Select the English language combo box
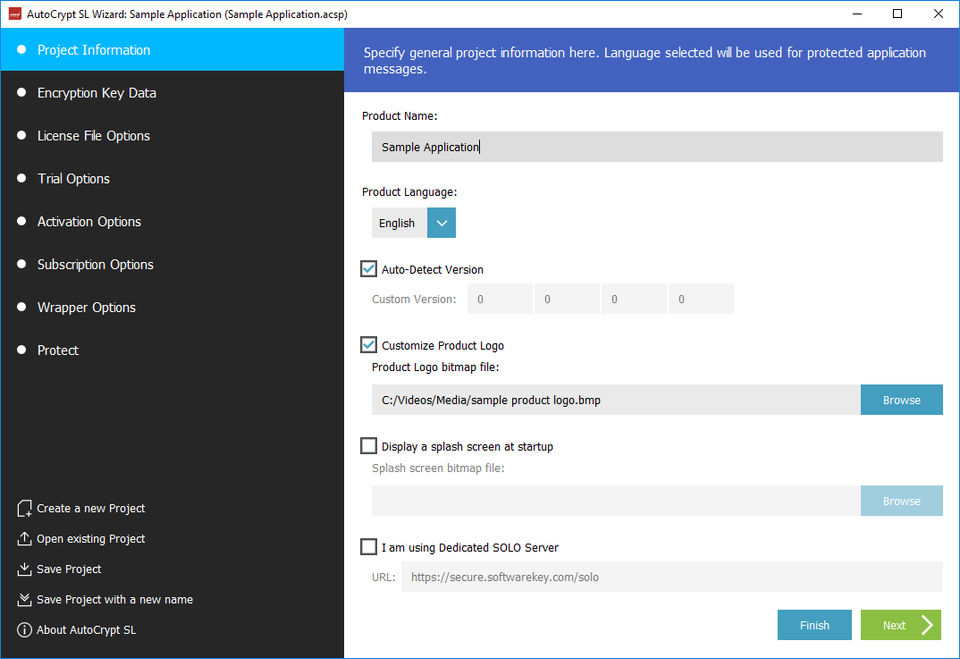This screenshot has width=960, height=659. [x=399, y=223]
